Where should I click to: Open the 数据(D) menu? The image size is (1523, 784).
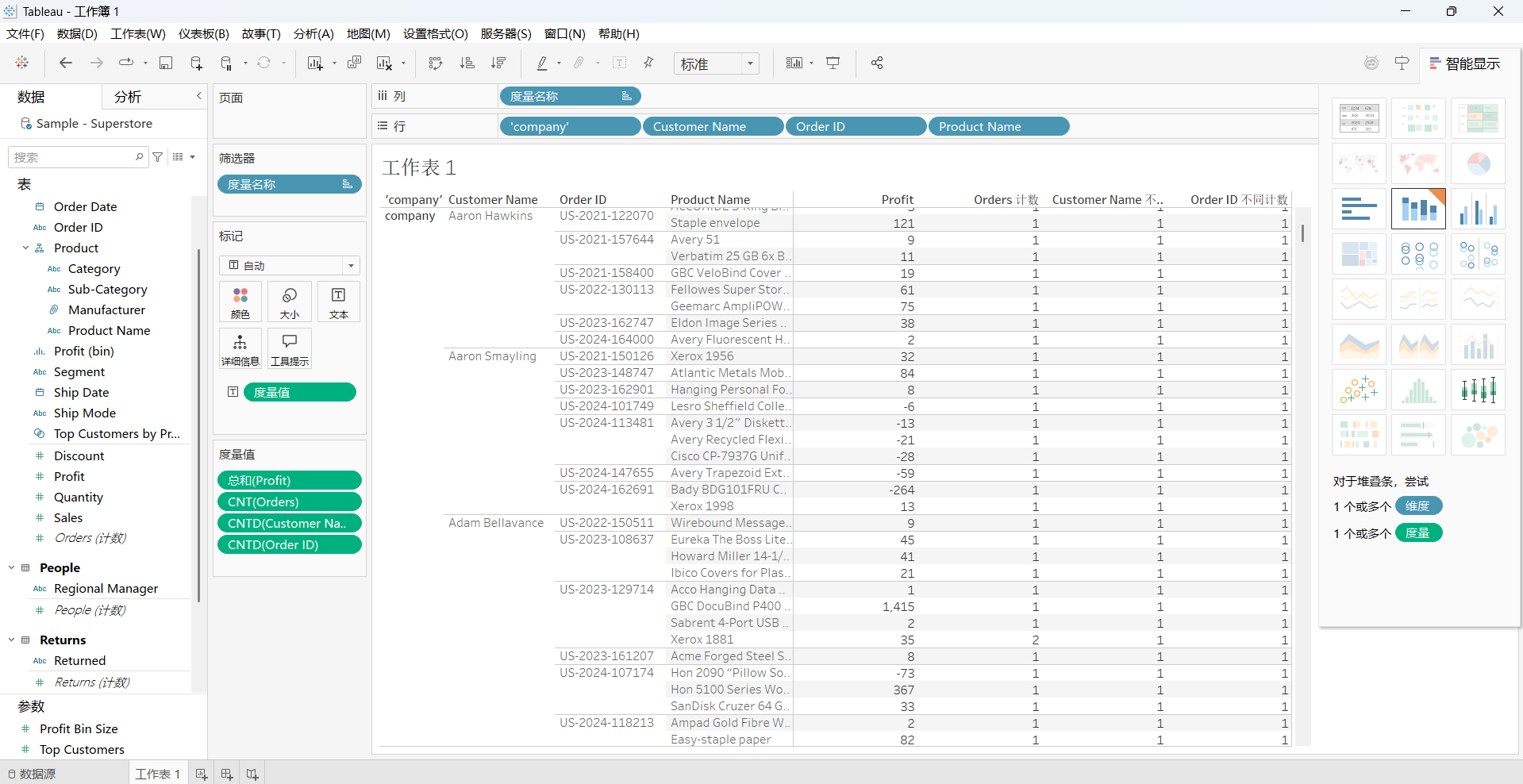coord(77,33)
